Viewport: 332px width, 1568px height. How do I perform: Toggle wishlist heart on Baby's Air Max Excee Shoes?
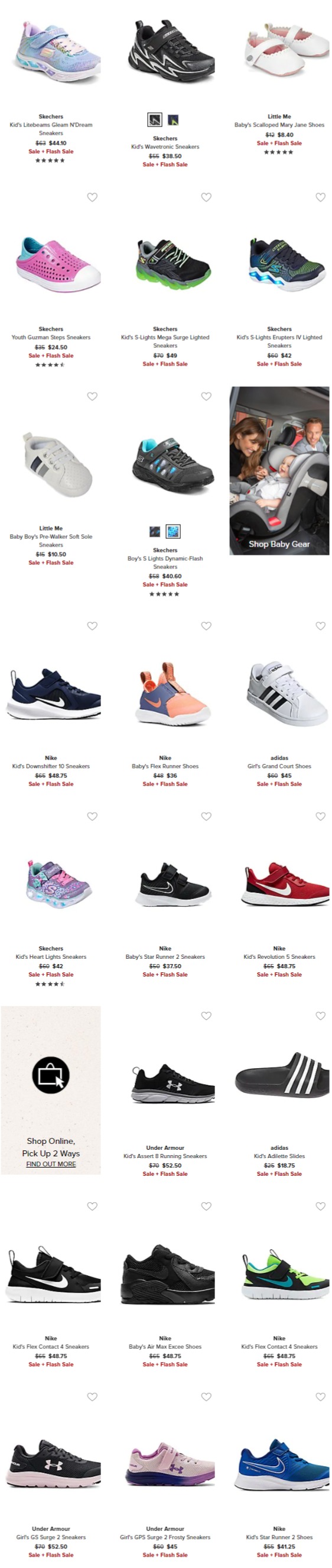tap(206, 1207)
